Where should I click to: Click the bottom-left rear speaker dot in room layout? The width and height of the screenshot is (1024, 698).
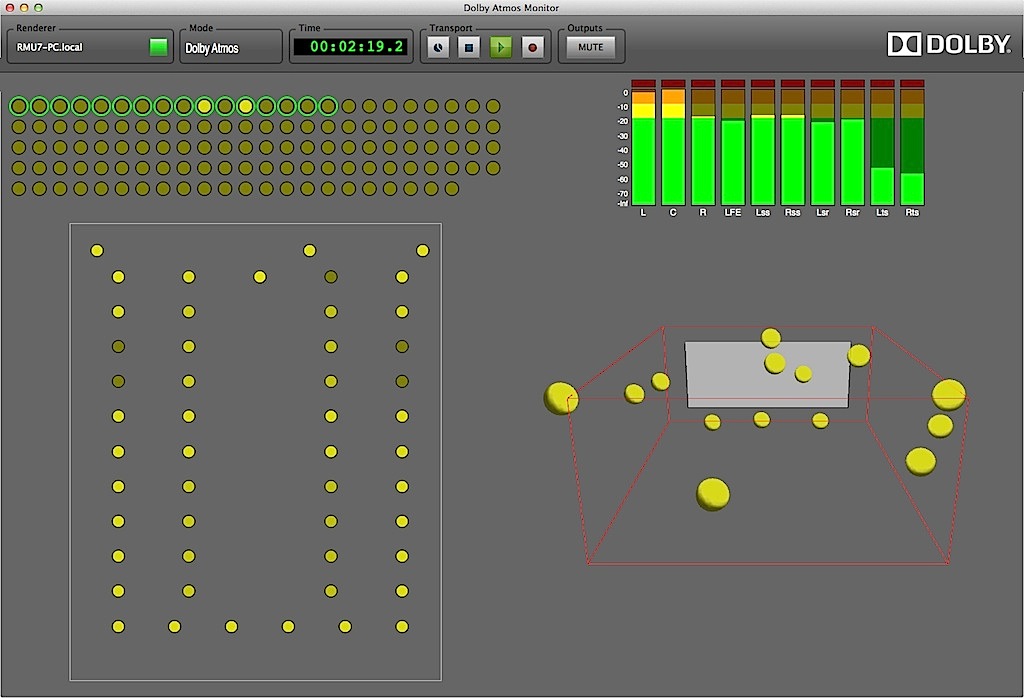tap(118, 626)
